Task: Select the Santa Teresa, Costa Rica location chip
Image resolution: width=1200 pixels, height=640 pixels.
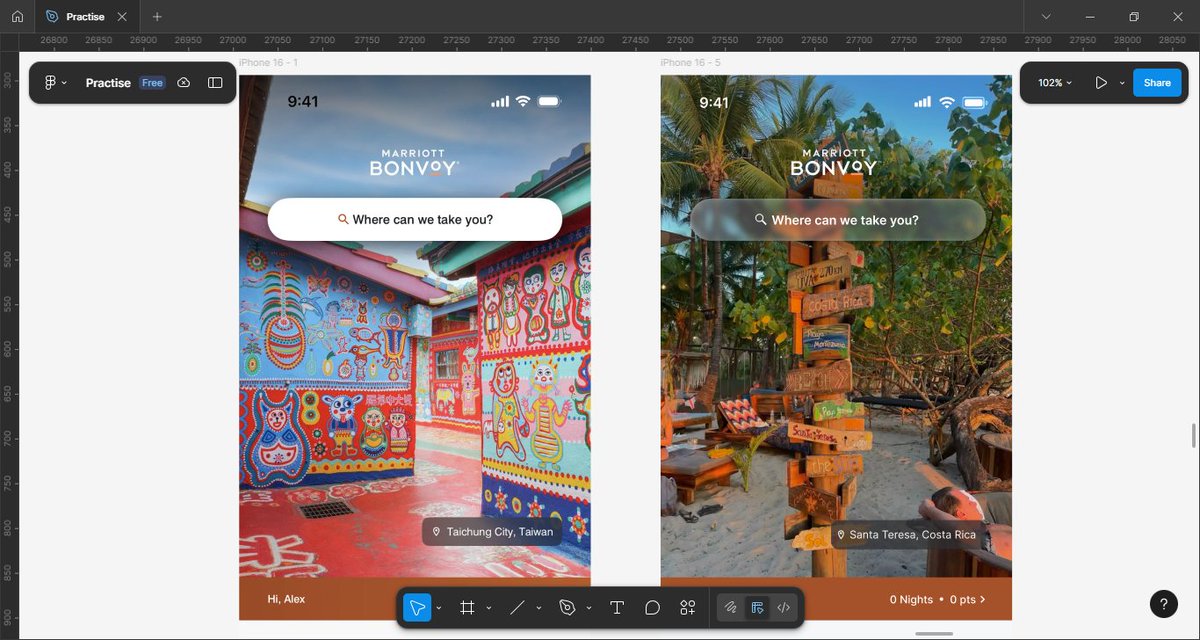Action: [x=909, y=535]
